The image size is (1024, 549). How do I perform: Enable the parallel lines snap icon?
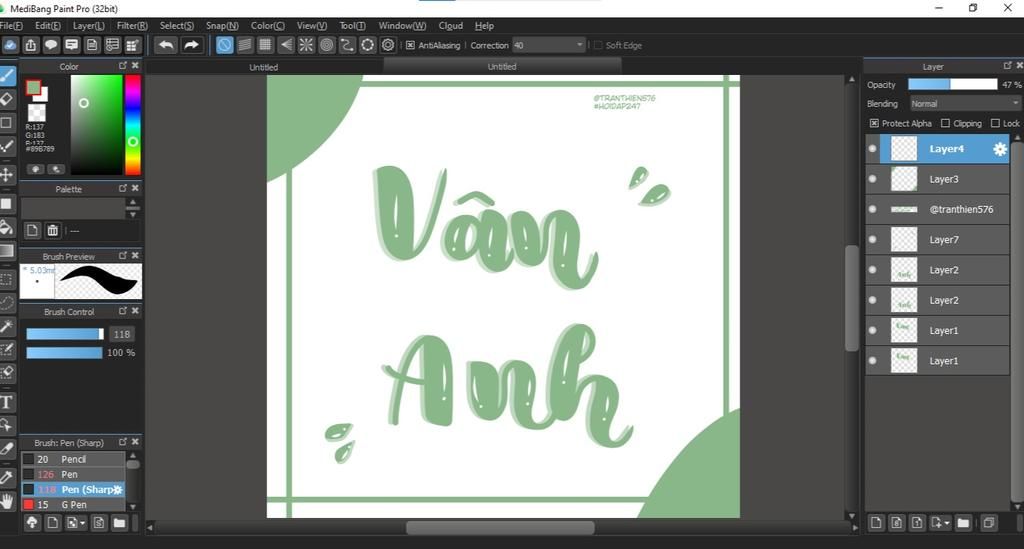[x=244, y=45]
